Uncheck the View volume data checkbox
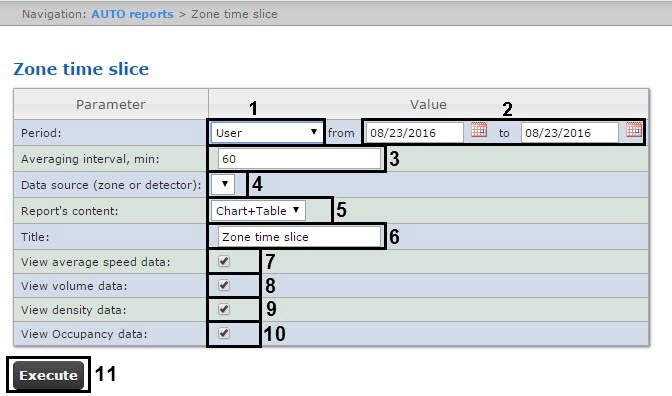This screenshot has height=396, width=672. (224, 285)
